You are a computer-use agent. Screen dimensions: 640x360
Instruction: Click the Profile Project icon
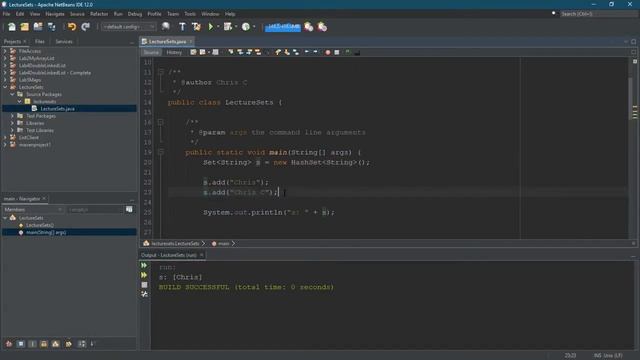pyautogui.click(x=246, y=27)
